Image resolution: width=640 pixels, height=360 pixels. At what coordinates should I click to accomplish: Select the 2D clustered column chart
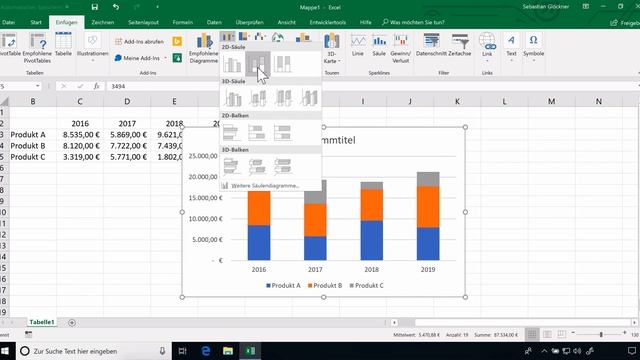point(232,64)
